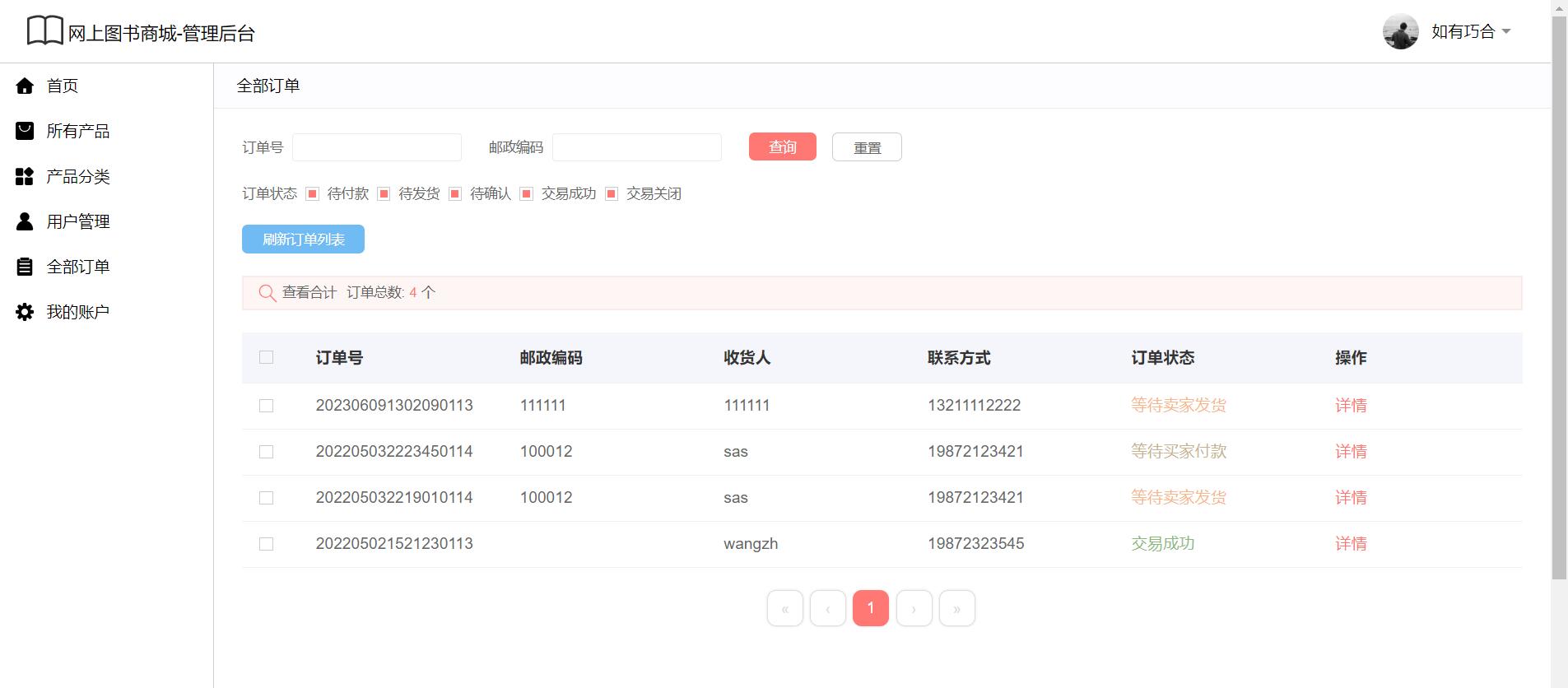
Task: Open 我的账户 in the sidebar
Action: (78, 312)
